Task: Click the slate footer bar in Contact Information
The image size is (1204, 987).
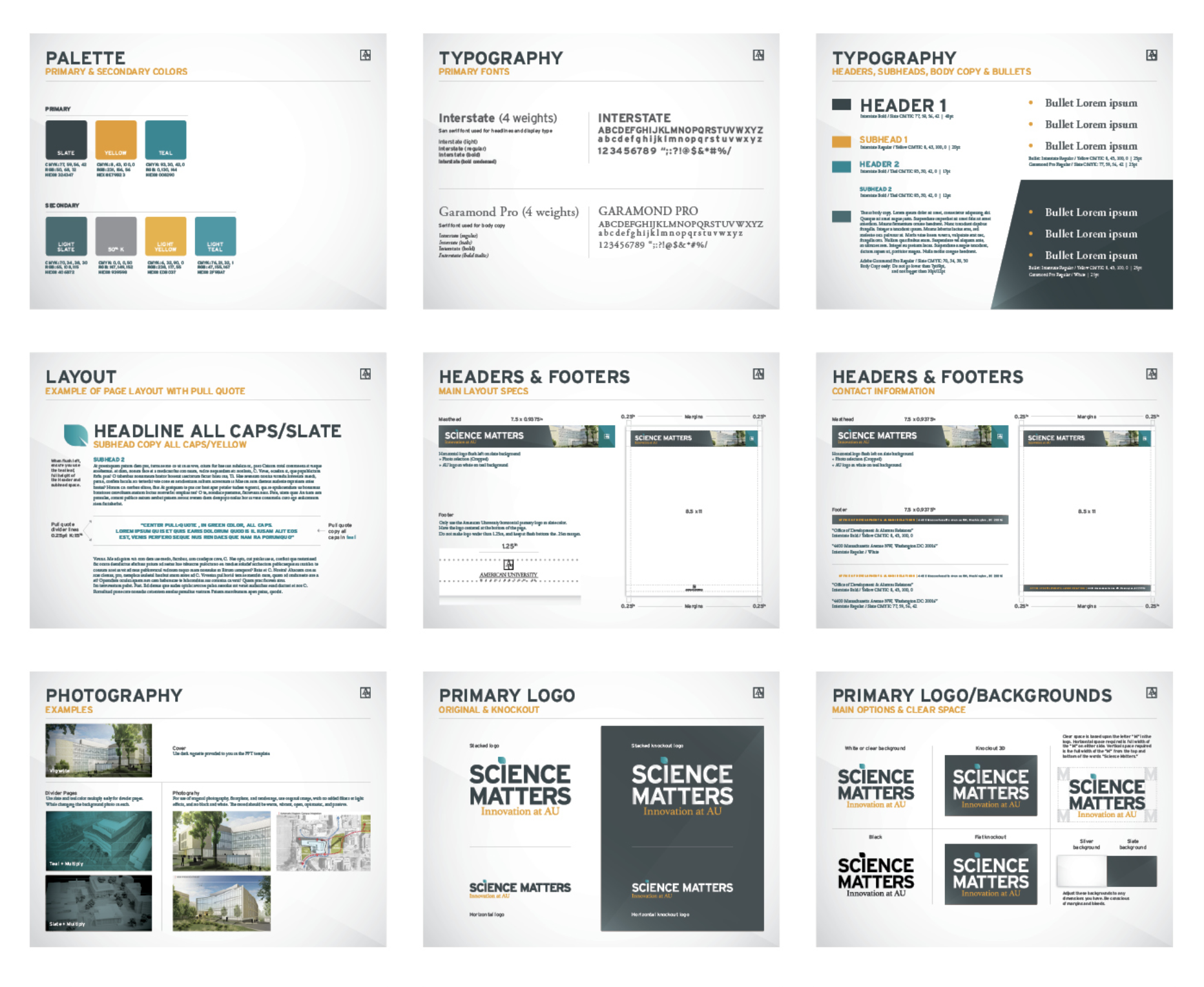Action: [920, 519]
